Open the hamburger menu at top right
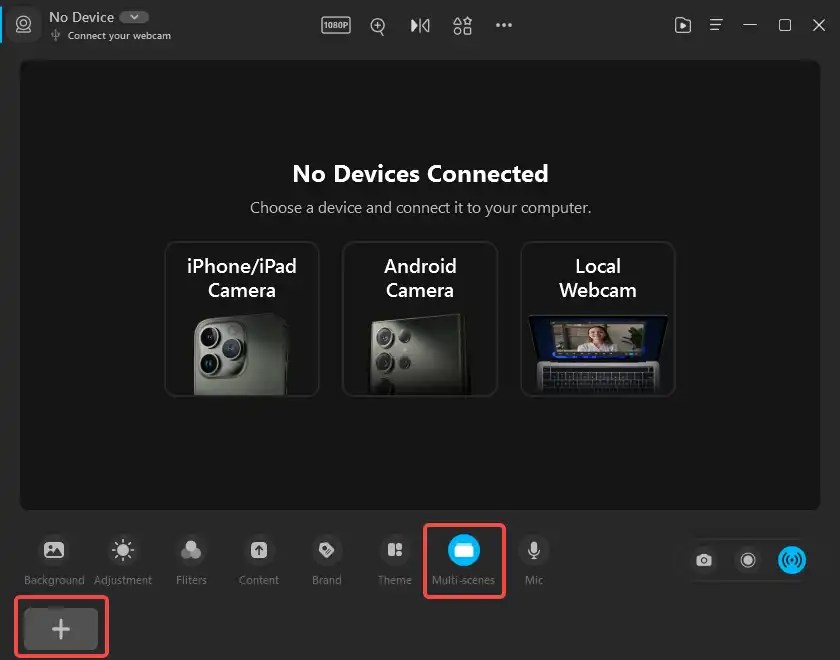 (x=716, y=25)
